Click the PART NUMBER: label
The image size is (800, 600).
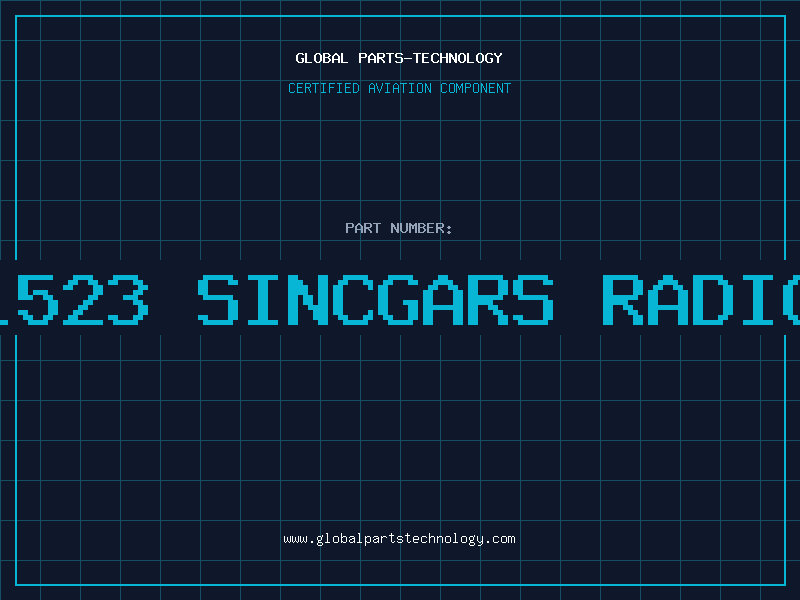coord(399,228)
